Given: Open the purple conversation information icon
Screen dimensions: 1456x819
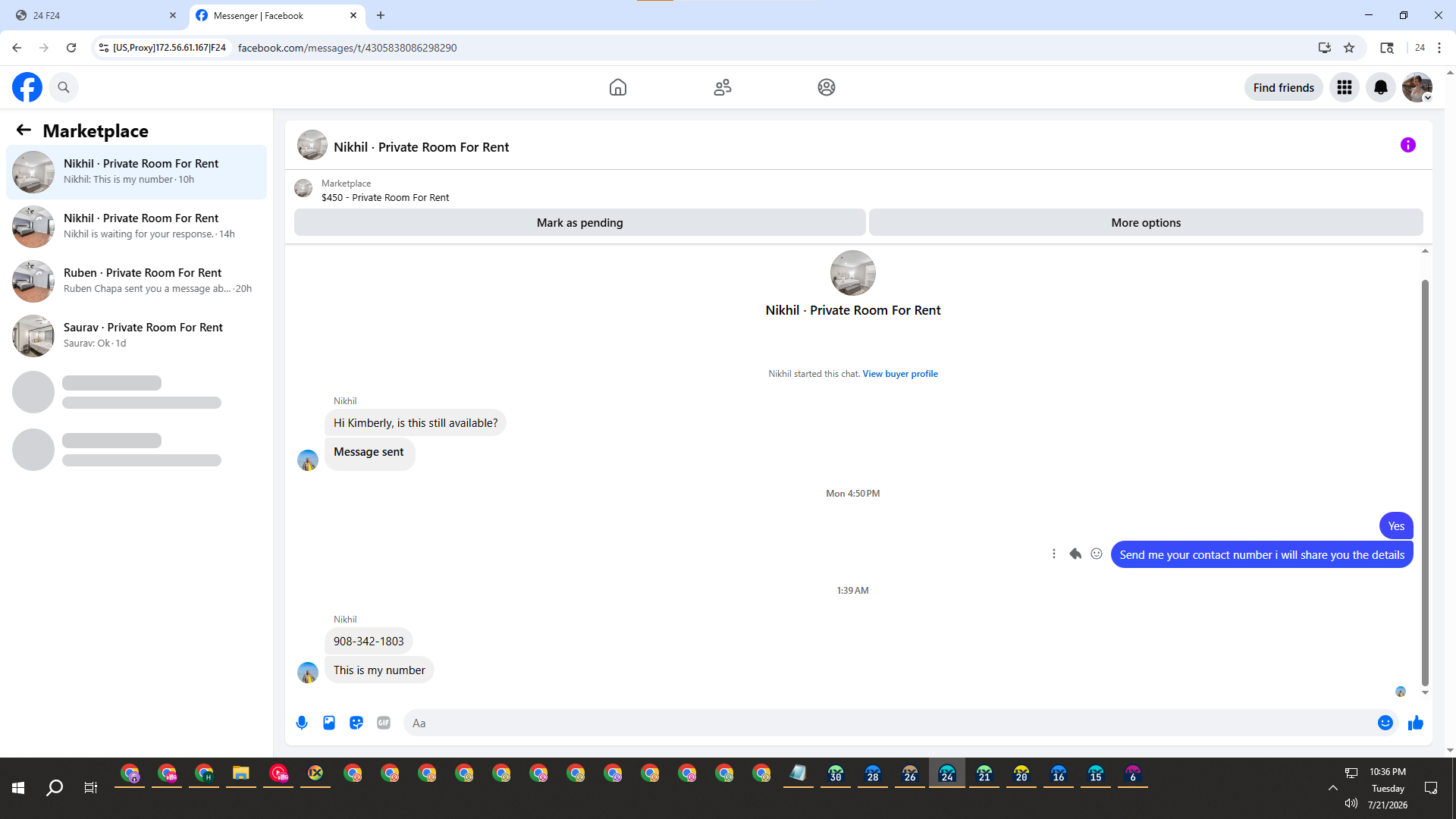Looking at the screenshot, I should pyautogui.click(x=1408, y=145).
